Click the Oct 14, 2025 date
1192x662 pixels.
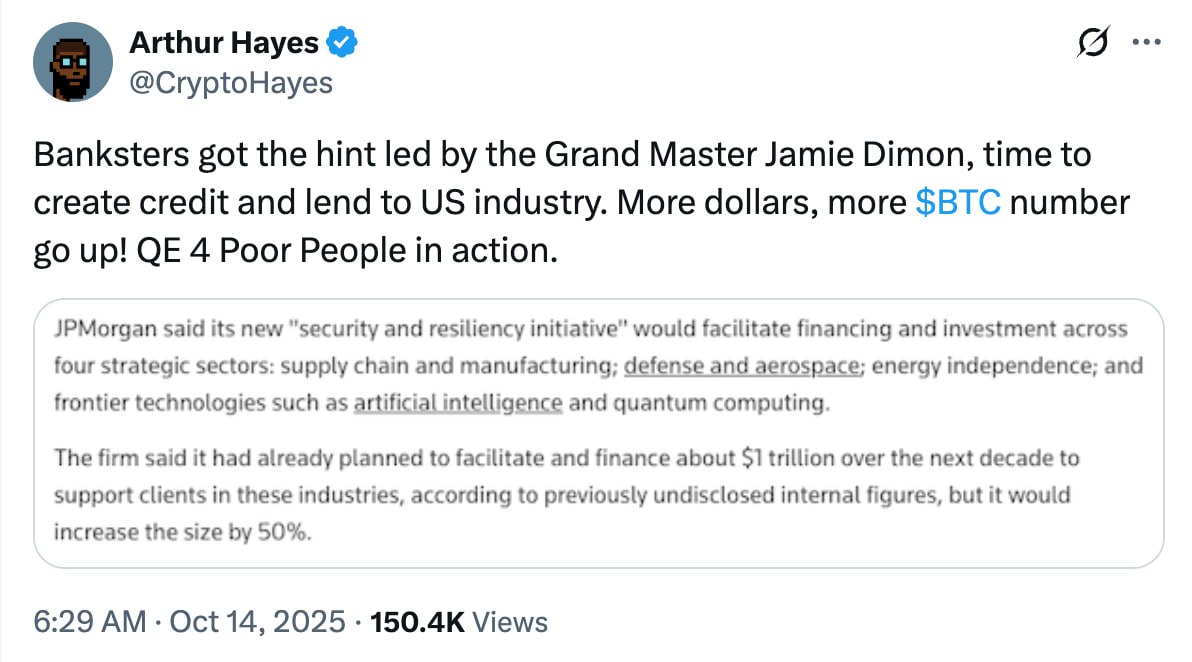(x=257, y=622)
